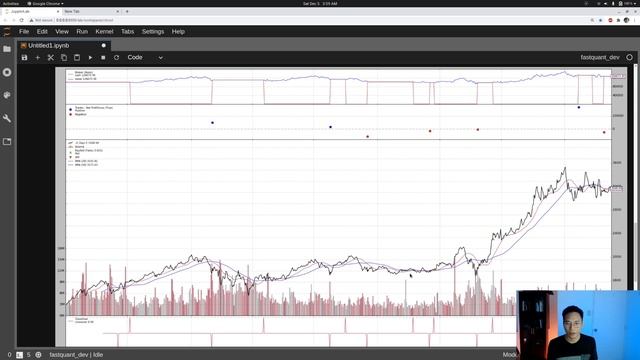Bookmark this page with star icon
The width and height of the screenshot is (640, 360).
(600, 20)
